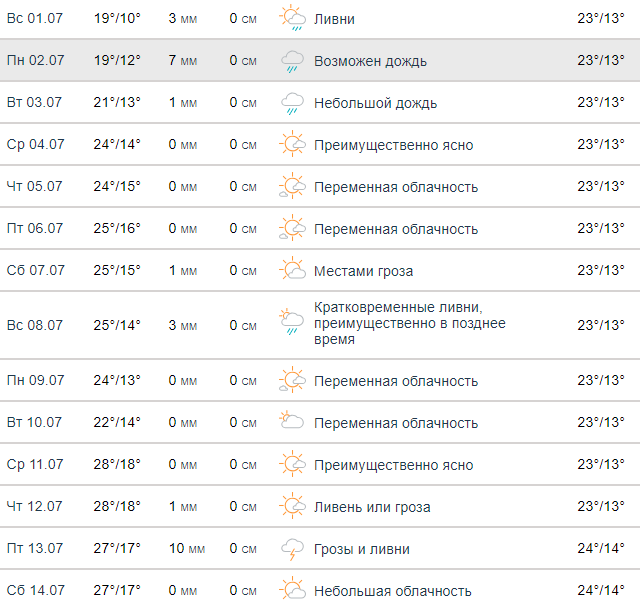Click the mostly sunny icon for Wednesday 04.07

(x=292, y=145)
